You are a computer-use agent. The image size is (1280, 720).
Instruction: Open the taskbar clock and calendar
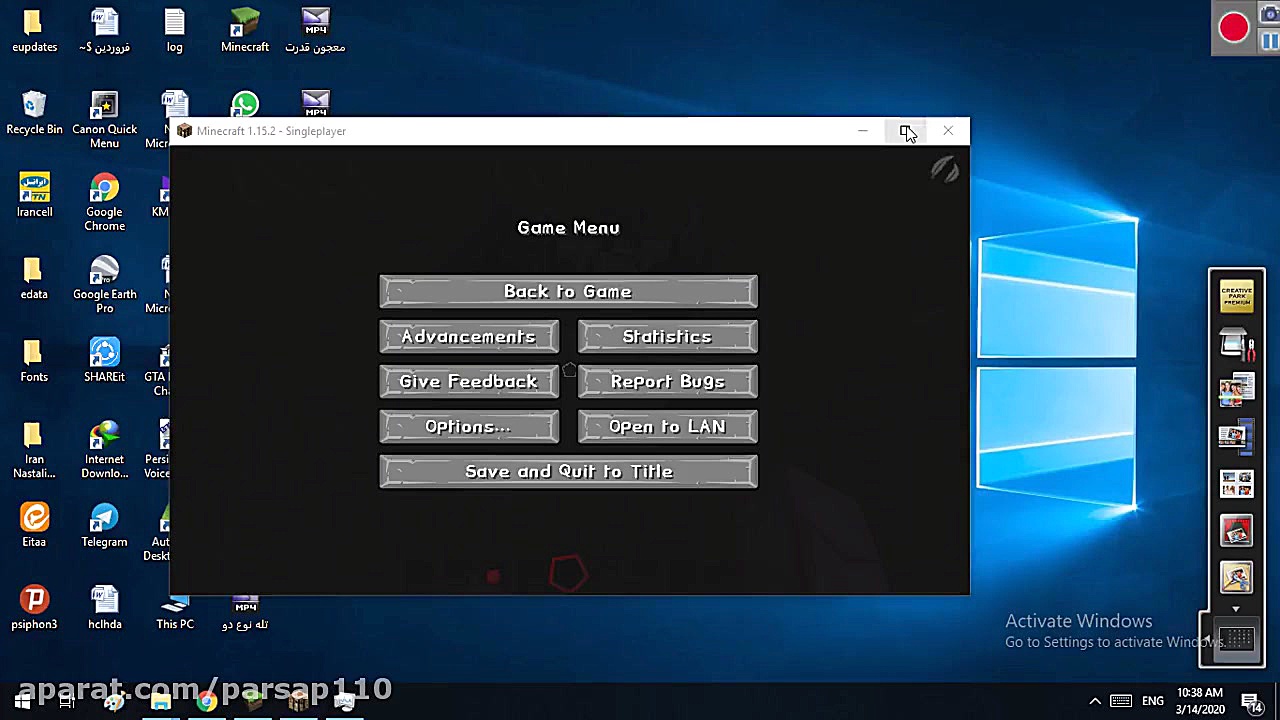tap(1200, 701)
